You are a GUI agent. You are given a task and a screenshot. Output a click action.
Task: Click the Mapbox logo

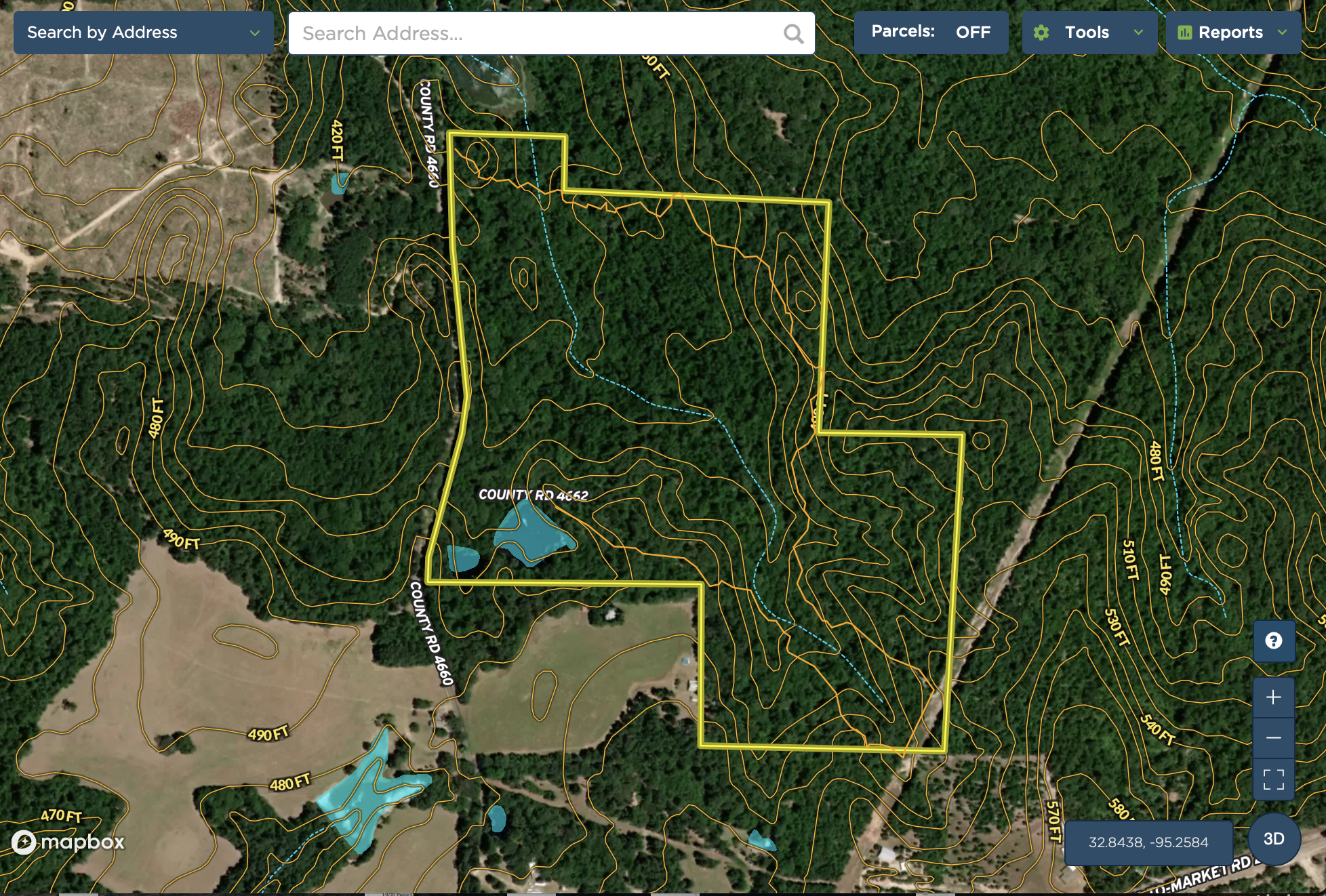(68, 842)
